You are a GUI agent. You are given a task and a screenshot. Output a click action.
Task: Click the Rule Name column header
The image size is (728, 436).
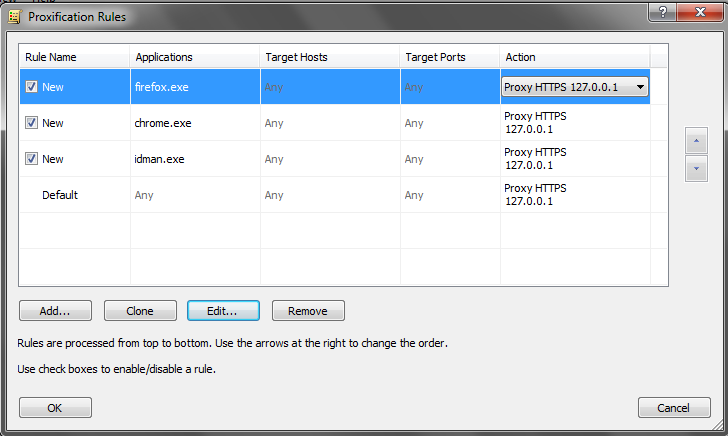tap(74, 57)
